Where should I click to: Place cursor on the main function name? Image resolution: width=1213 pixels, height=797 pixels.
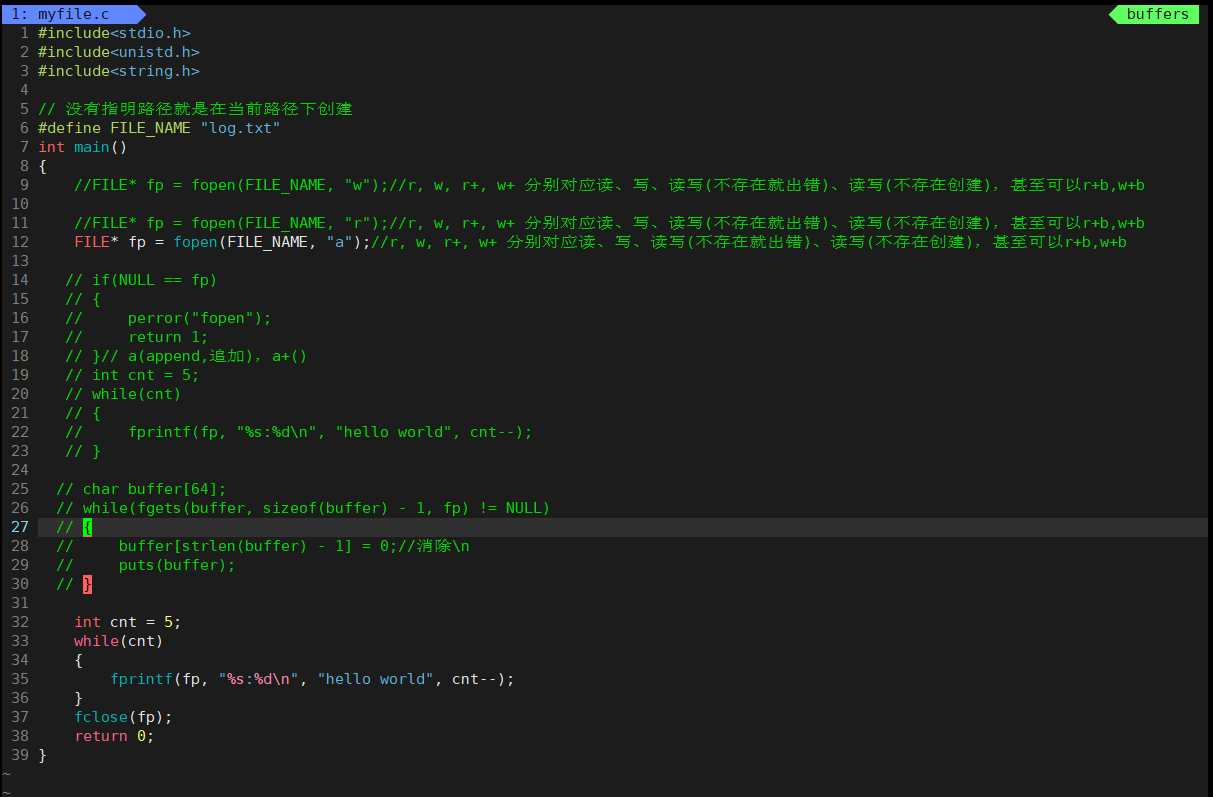pos(91,146)
